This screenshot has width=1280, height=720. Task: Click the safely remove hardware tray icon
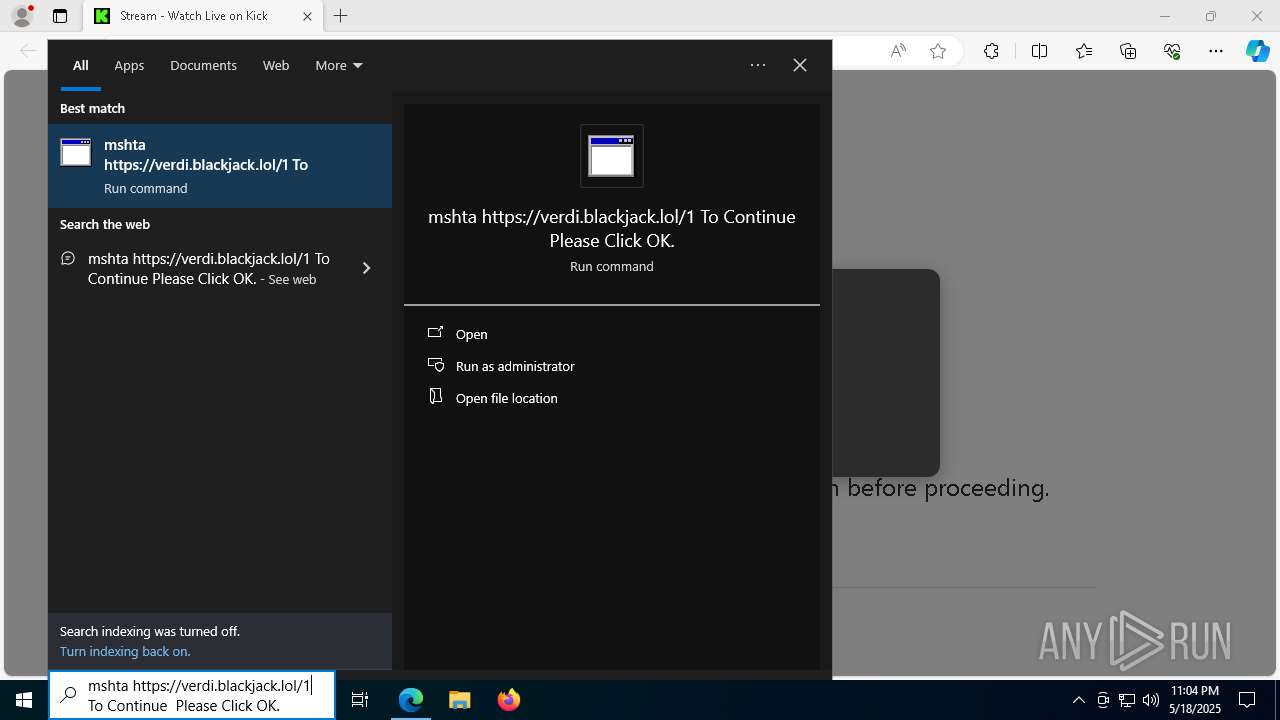tap(1103, 700)
